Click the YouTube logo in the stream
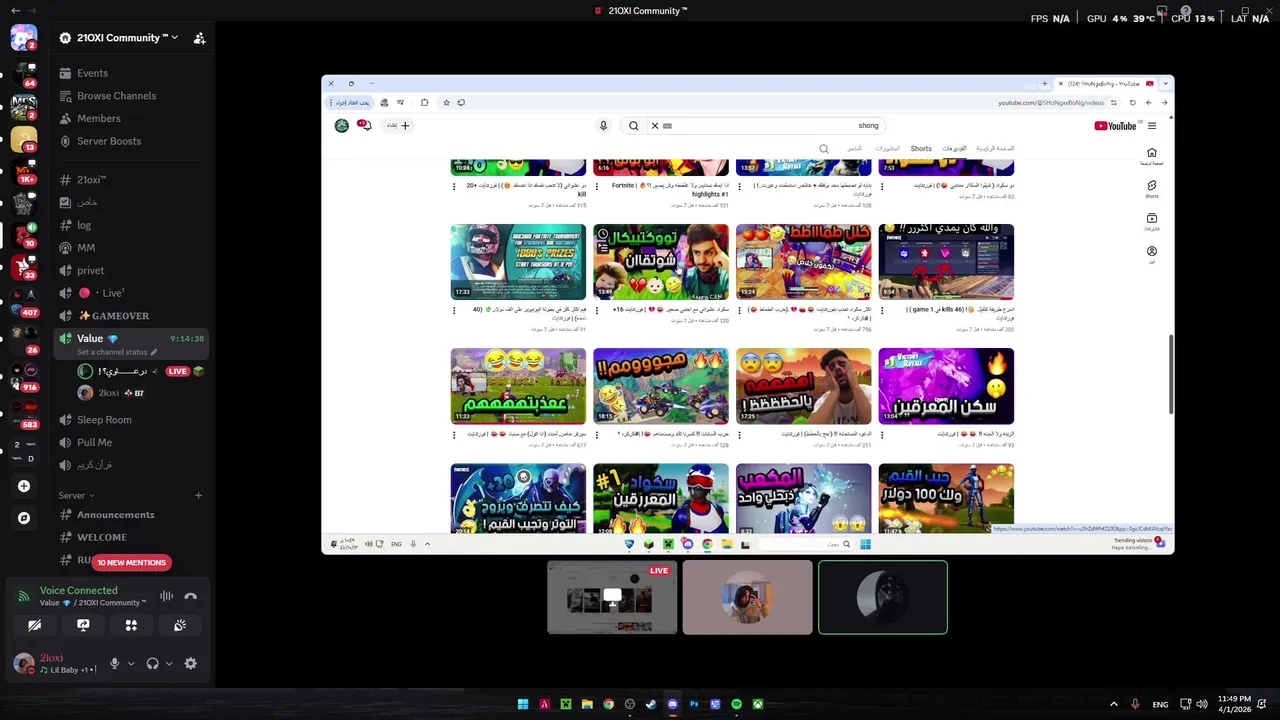This screenshot has height=720, width=1280. click(x=1115, y=126)
